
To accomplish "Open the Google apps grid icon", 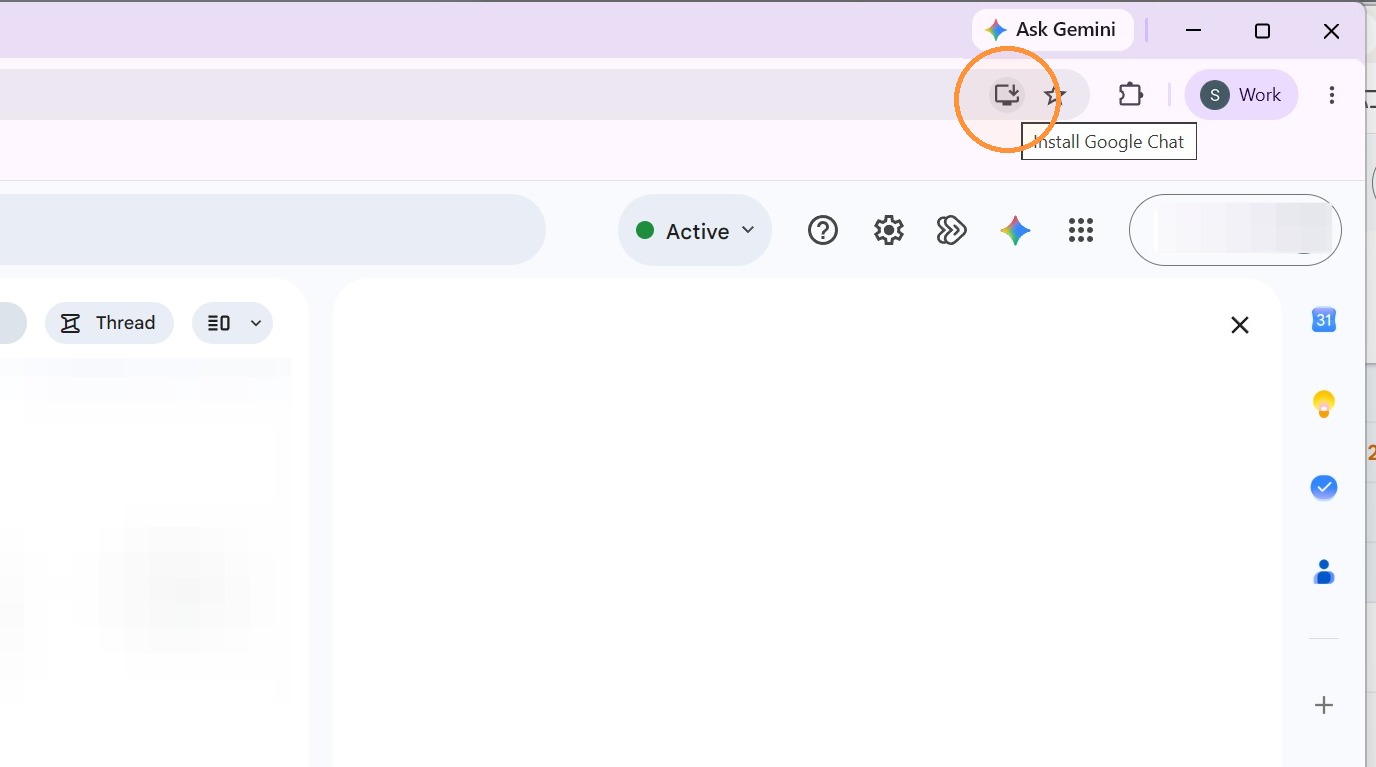I will [x=1081, y=231].
